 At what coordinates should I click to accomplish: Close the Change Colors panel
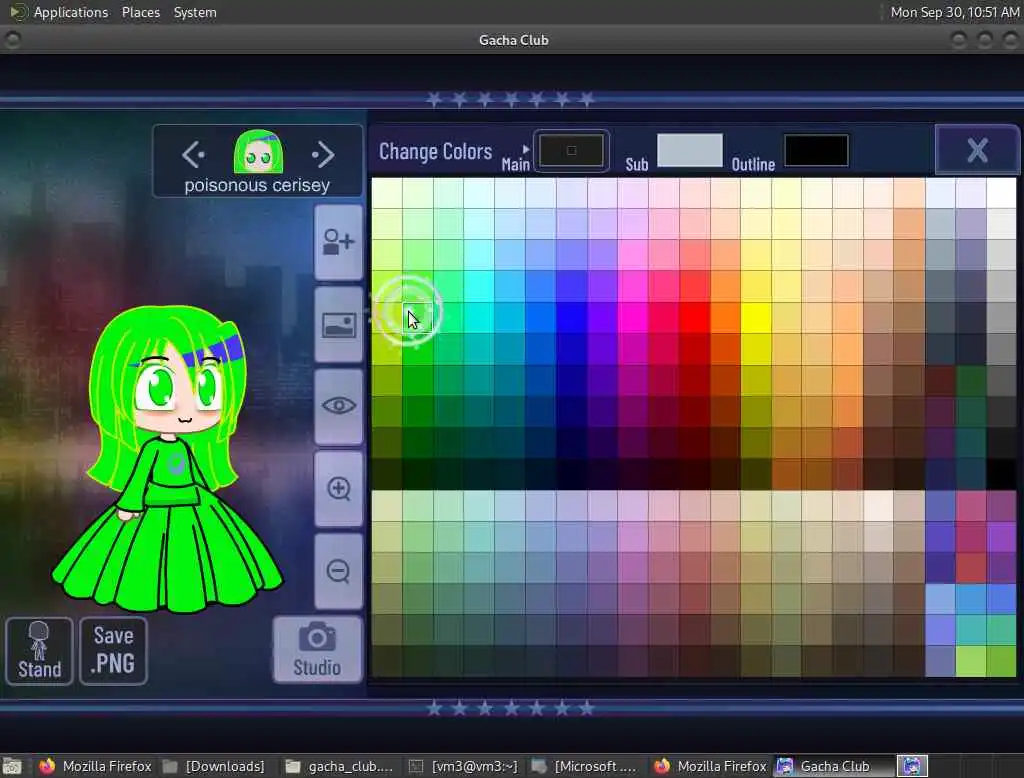coord(977,150)
